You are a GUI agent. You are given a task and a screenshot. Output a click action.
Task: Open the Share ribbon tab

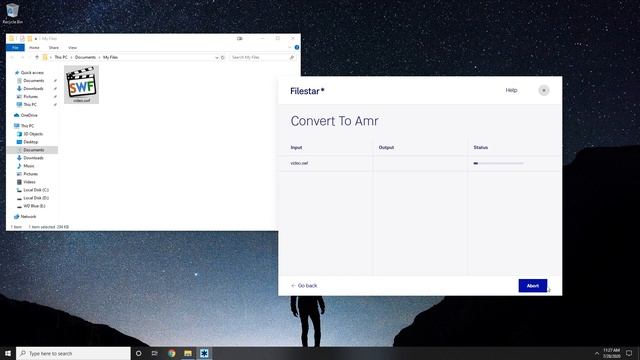[x=54, y=48]
